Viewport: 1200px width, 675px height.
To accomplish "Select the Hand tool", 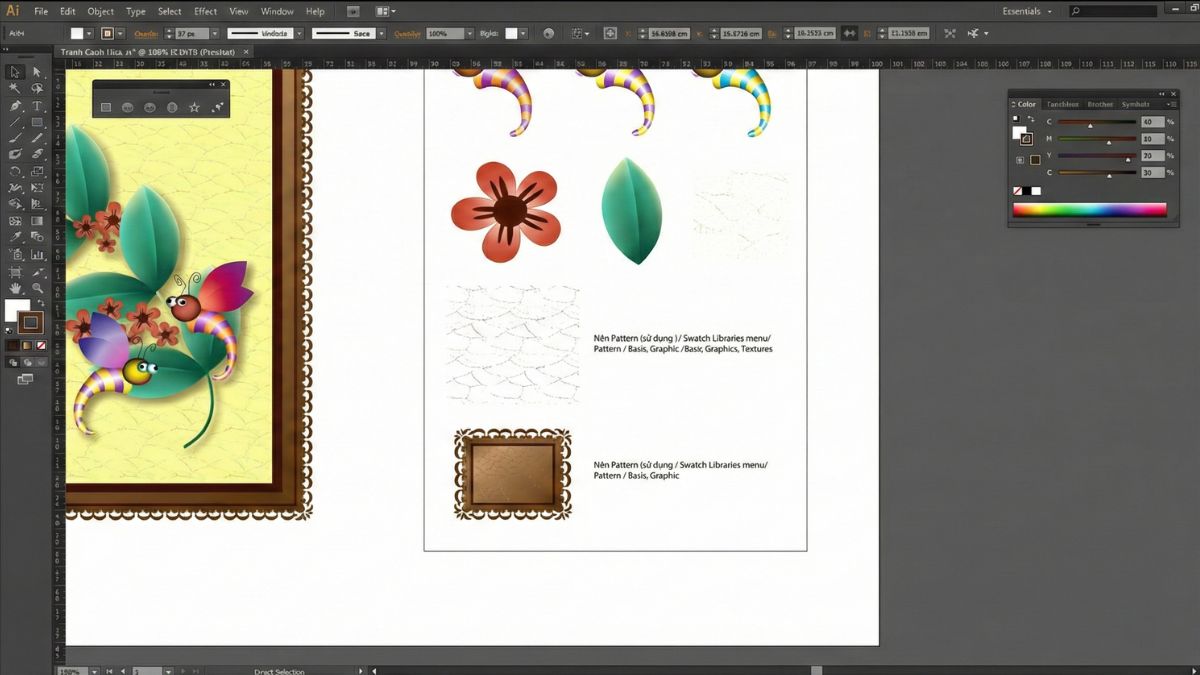I will click(x=15, y=288).
